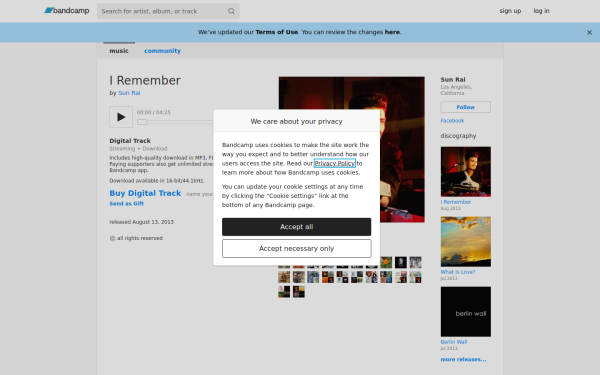The image size is (600, 375).
Task: Open the Sun Rai artist link under title
Action: (129, 93)
